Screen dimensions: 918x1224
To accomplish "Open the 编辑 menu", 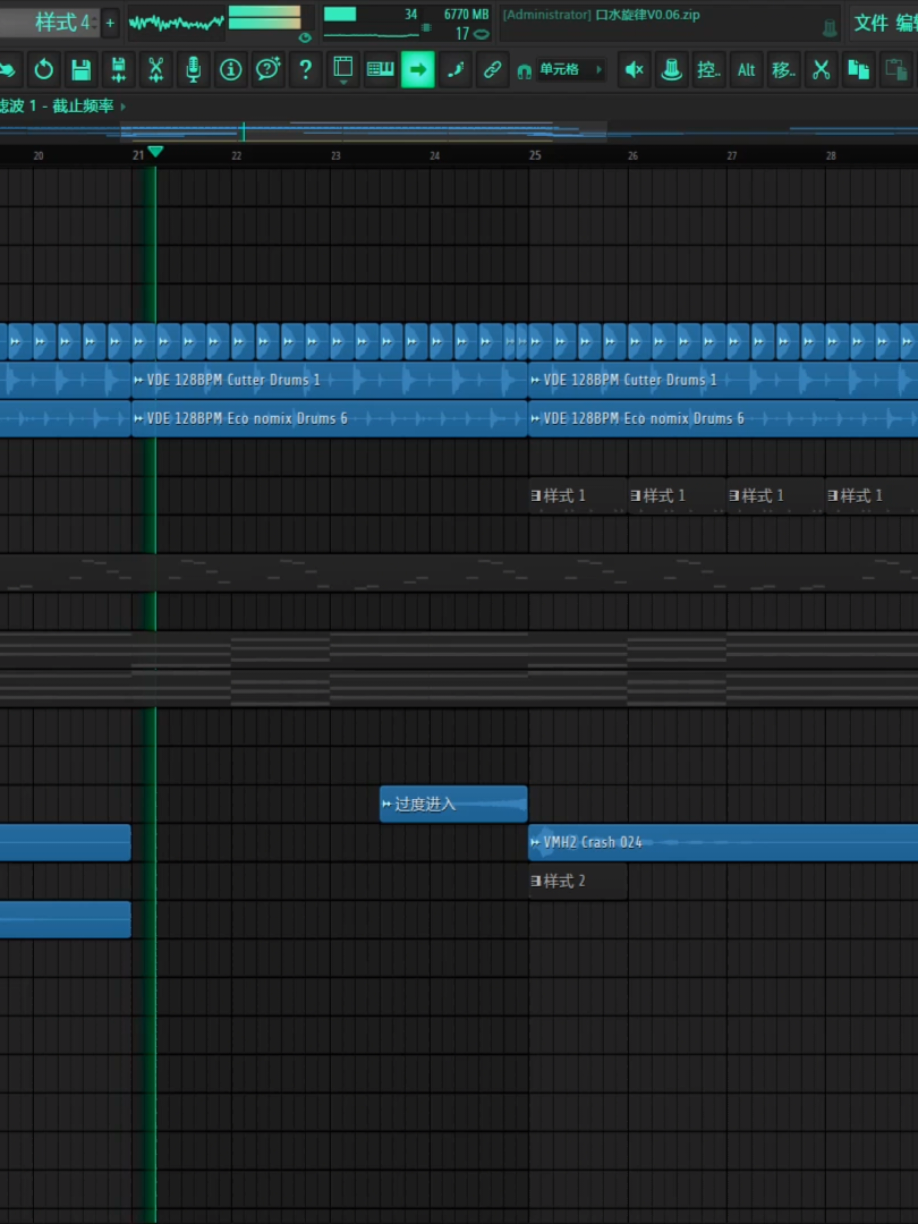I will (907, 22).
